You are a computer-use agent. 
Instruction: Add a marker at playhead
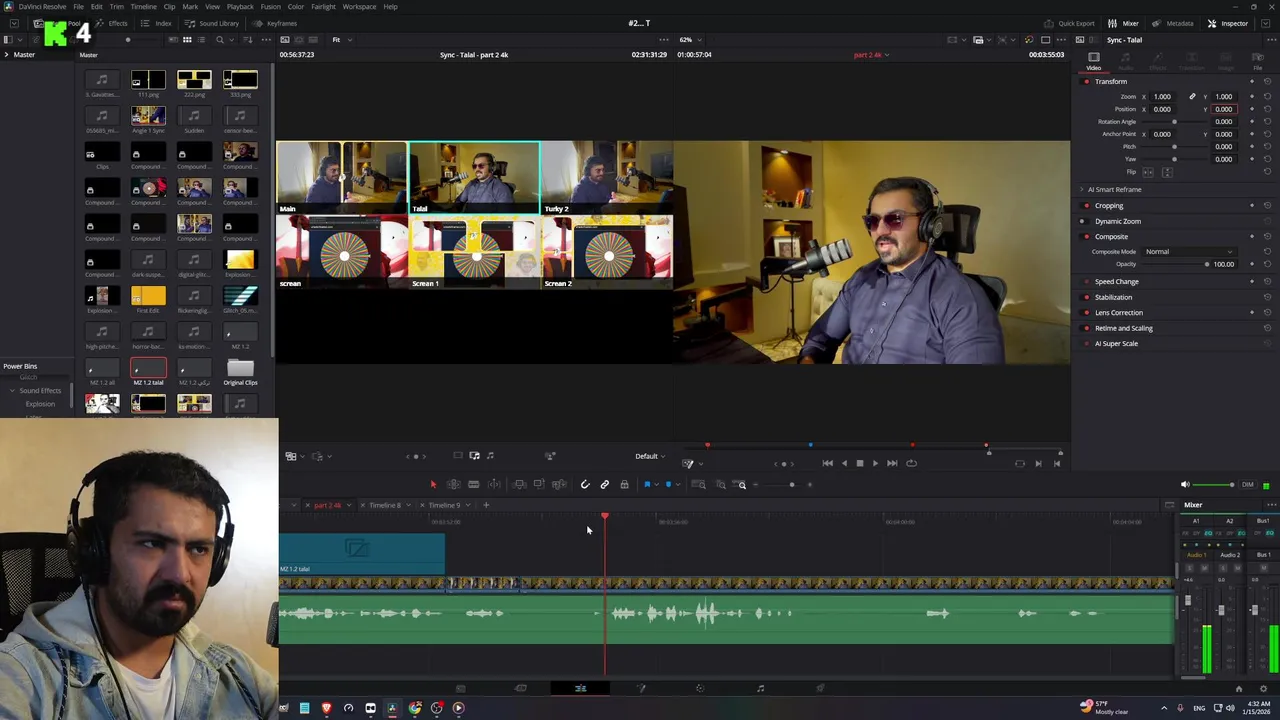pos(668,485)
